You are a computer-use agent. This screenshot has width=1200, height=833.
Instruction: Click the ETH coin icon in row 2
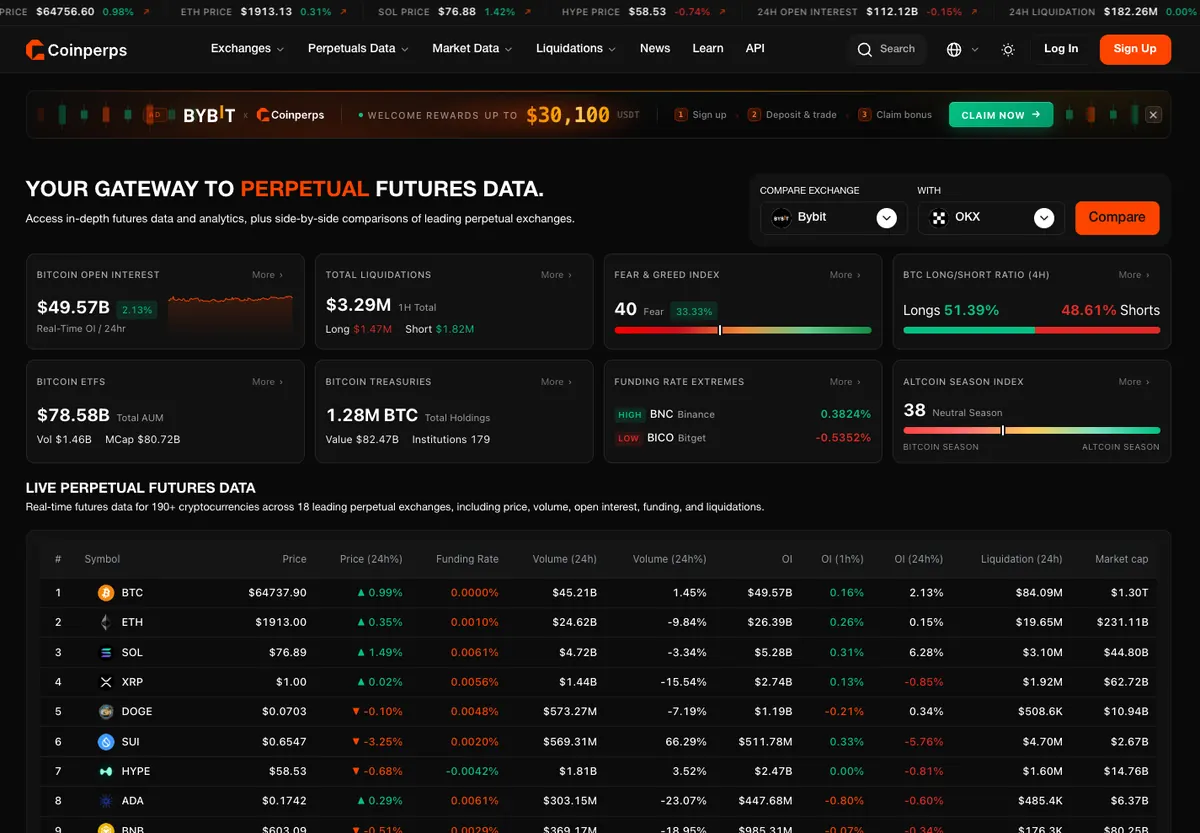[x=106, y=622]
